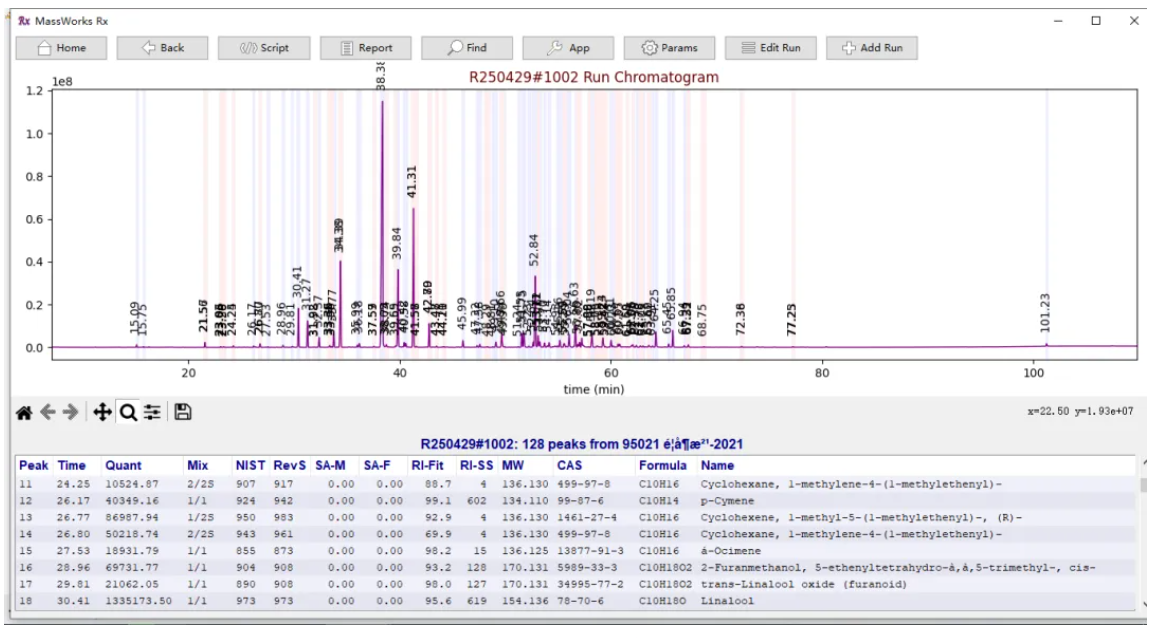
Task: Click the 101.23 peak label on the chromatogram
Action: [1046, 314]
